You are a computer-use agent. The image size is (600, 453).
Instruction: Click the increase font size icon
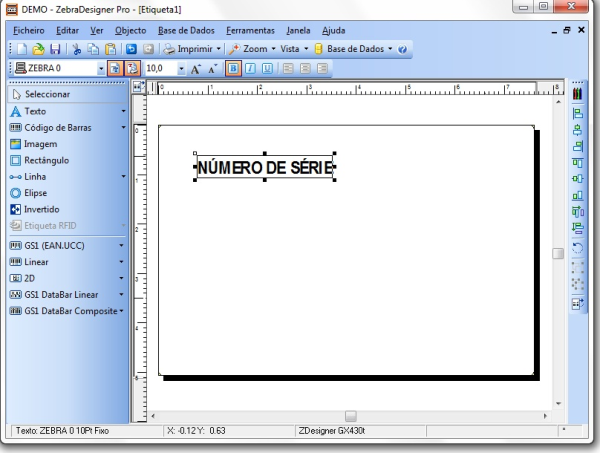pyautogui.click(x=198, y=69)
